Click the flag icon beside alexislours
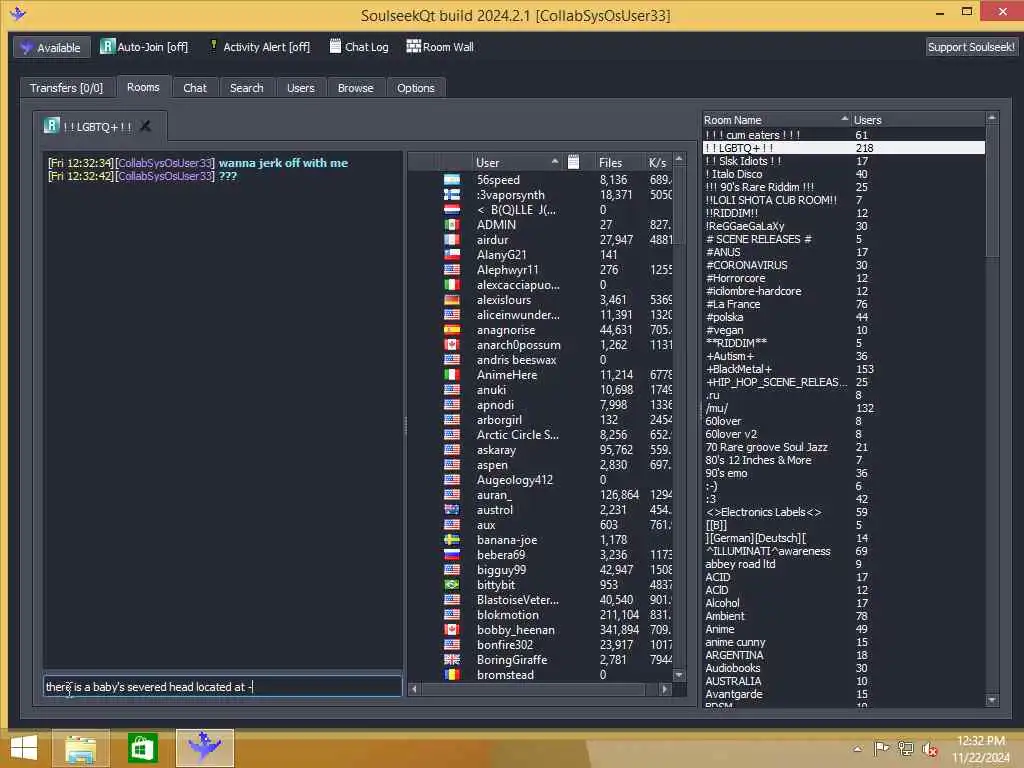Viewport: 1024px width, 768px height. click(452, 300)
